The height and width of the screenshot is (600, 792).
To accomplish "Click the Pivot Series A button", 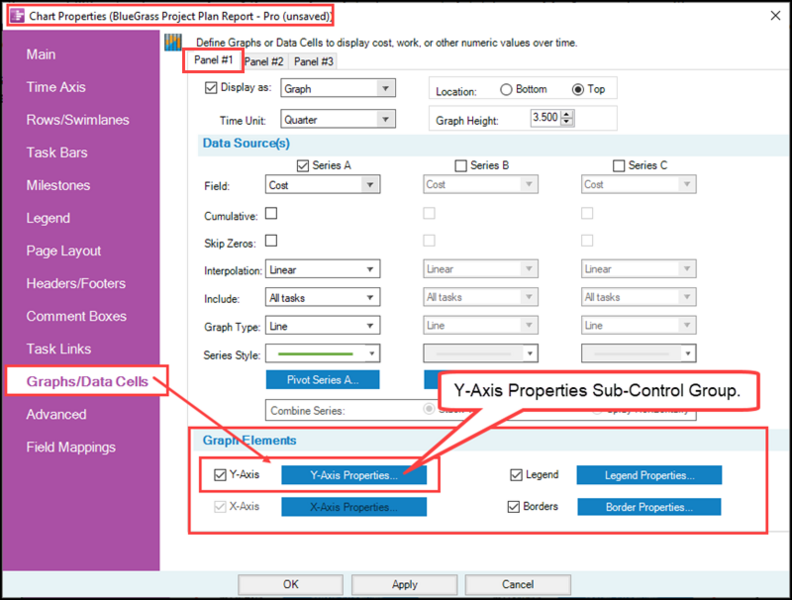I will click(323, 380).
